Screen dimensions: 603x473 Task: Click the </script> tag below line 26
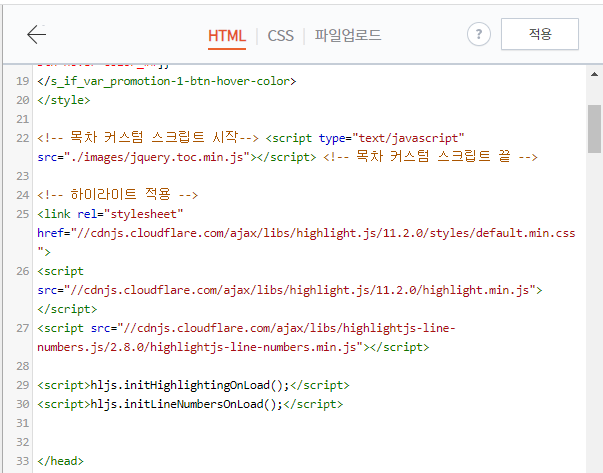pyautogui.click(x=67, y=309)
